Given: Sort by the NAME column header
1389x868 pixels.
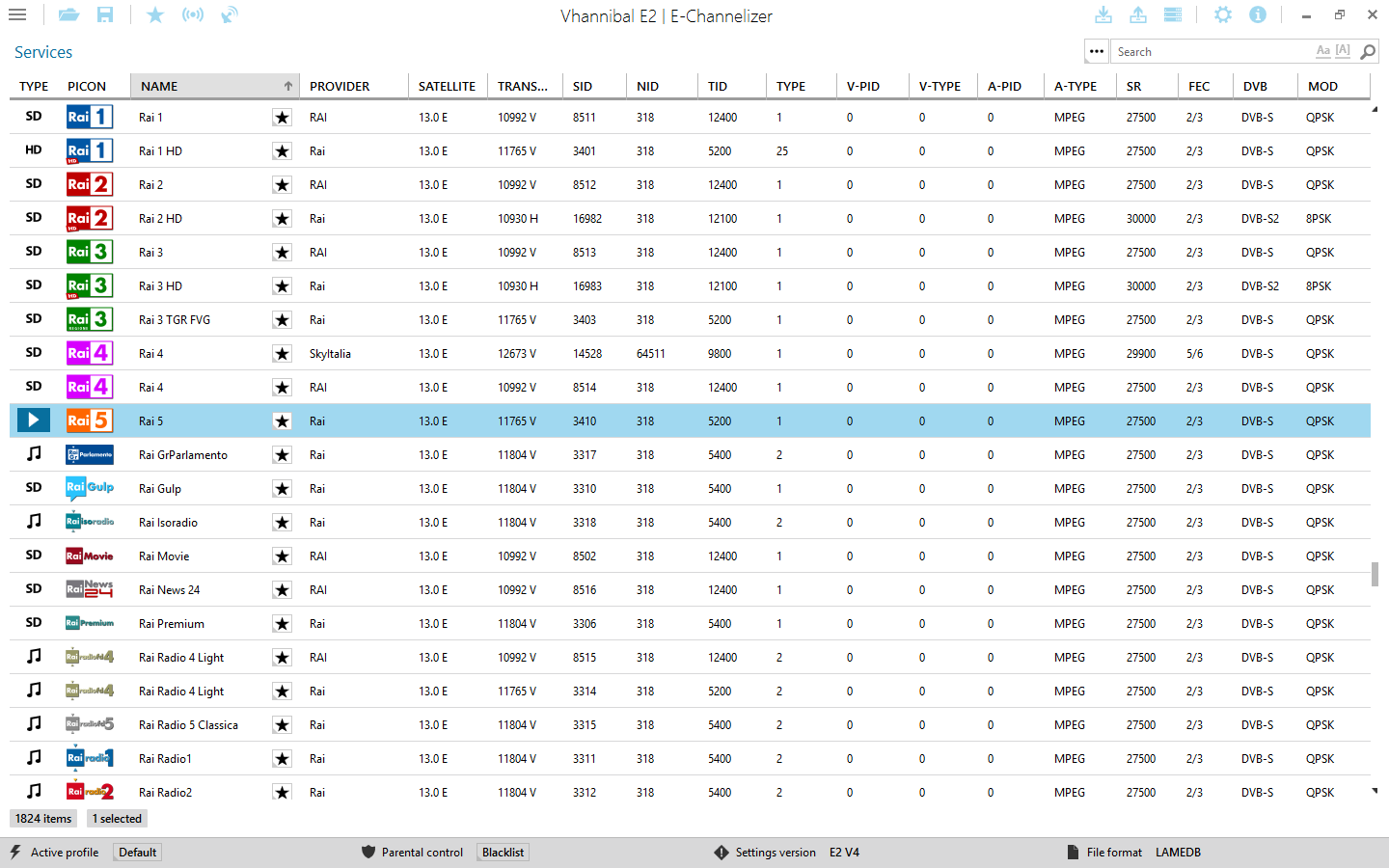Looking at the screenshot, I should point(214,87).
